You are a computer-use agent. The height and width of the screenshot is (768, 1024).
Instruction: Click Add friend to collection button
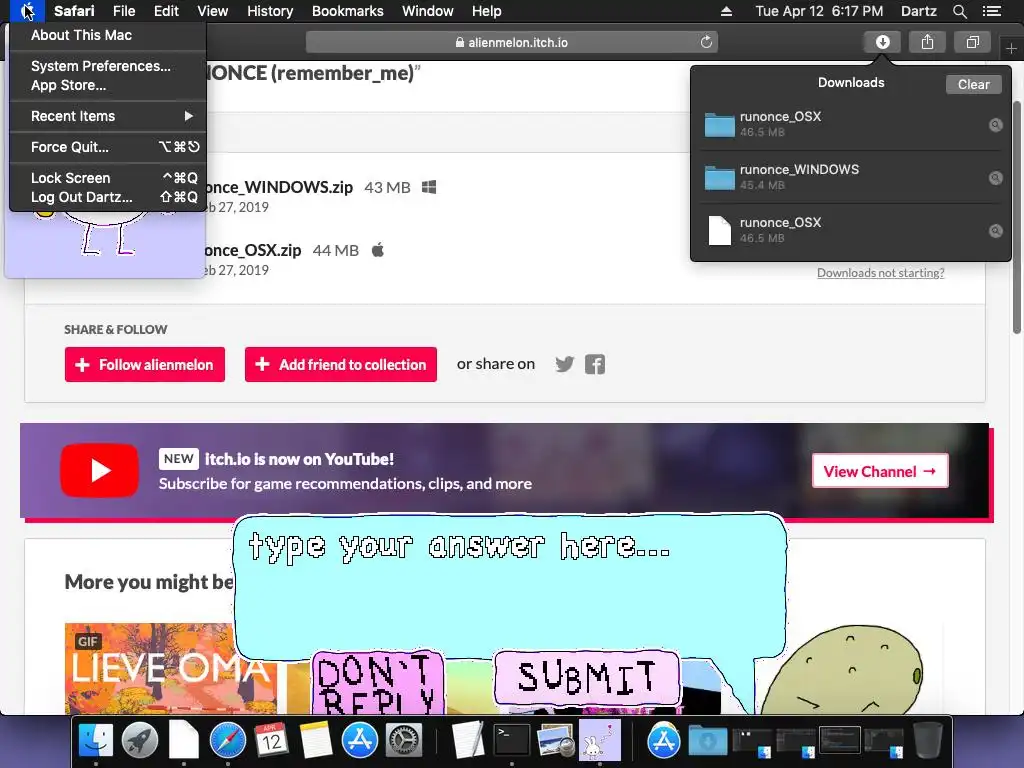click(x=341, y=364)
